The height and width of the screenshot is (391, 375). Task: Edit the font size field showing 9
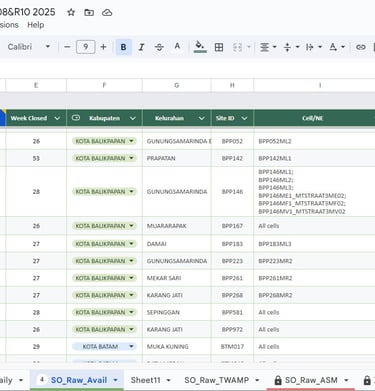pyautogui.click(x=86, y=47)
